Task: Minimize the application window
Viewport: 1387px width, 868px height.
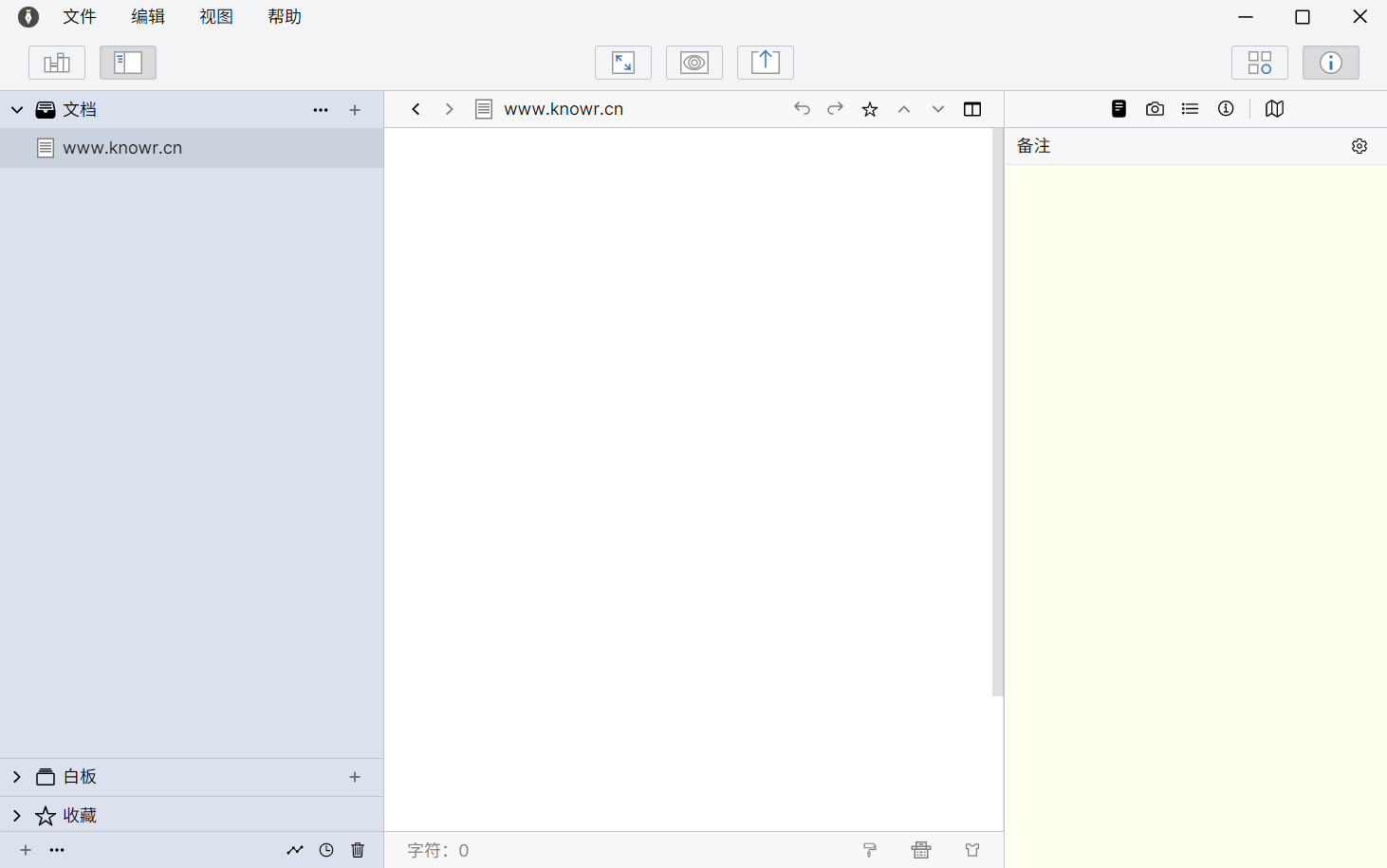Action: [1246, 17]
